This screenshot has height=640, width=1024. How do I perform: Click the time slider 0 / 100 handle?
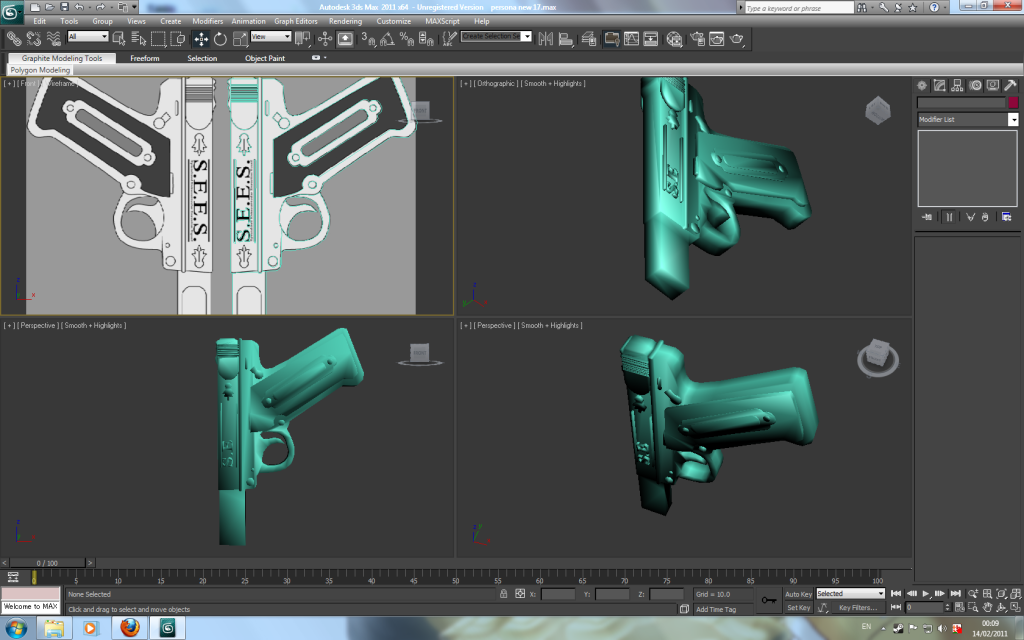pyautogui.click(x=47, y=563)
